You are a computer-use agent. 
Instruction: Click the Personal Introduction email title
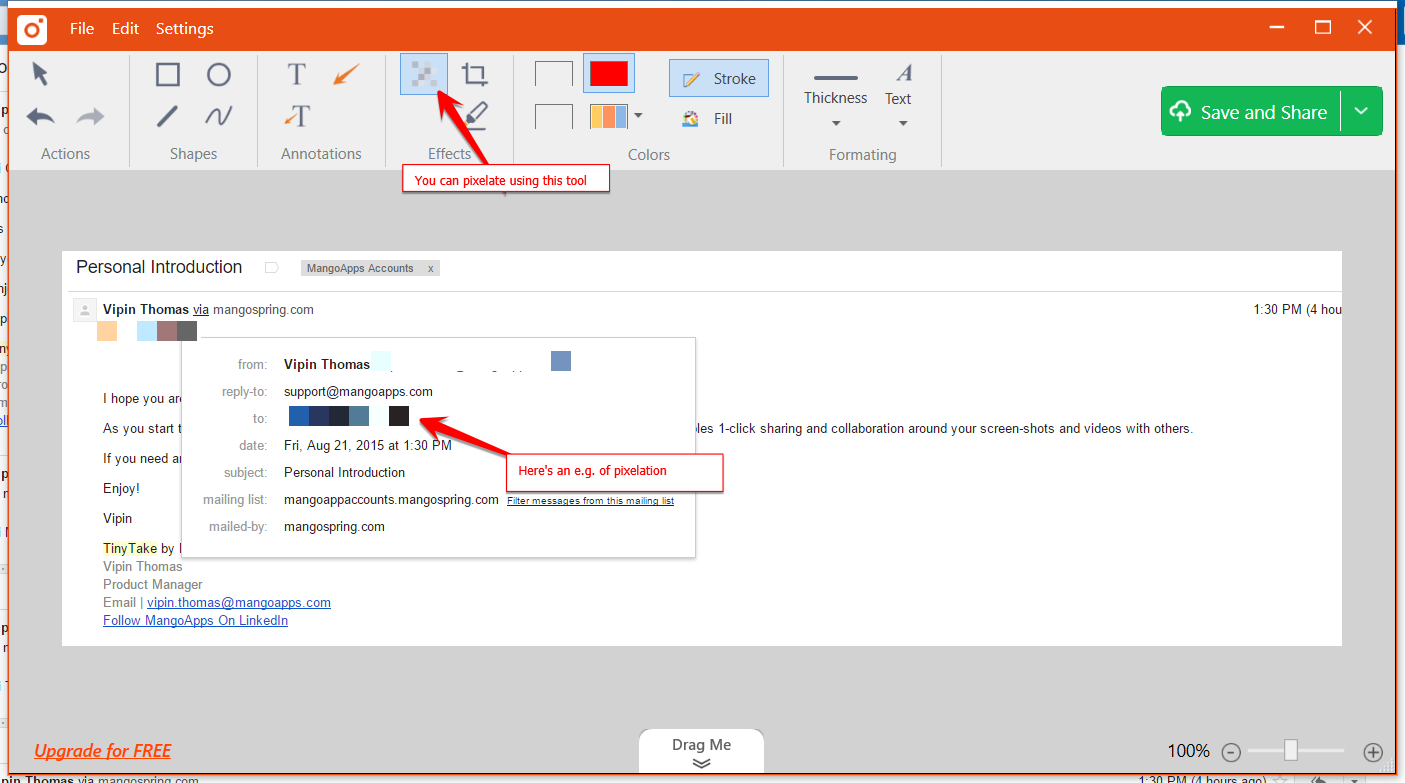(x=159, y=267)
